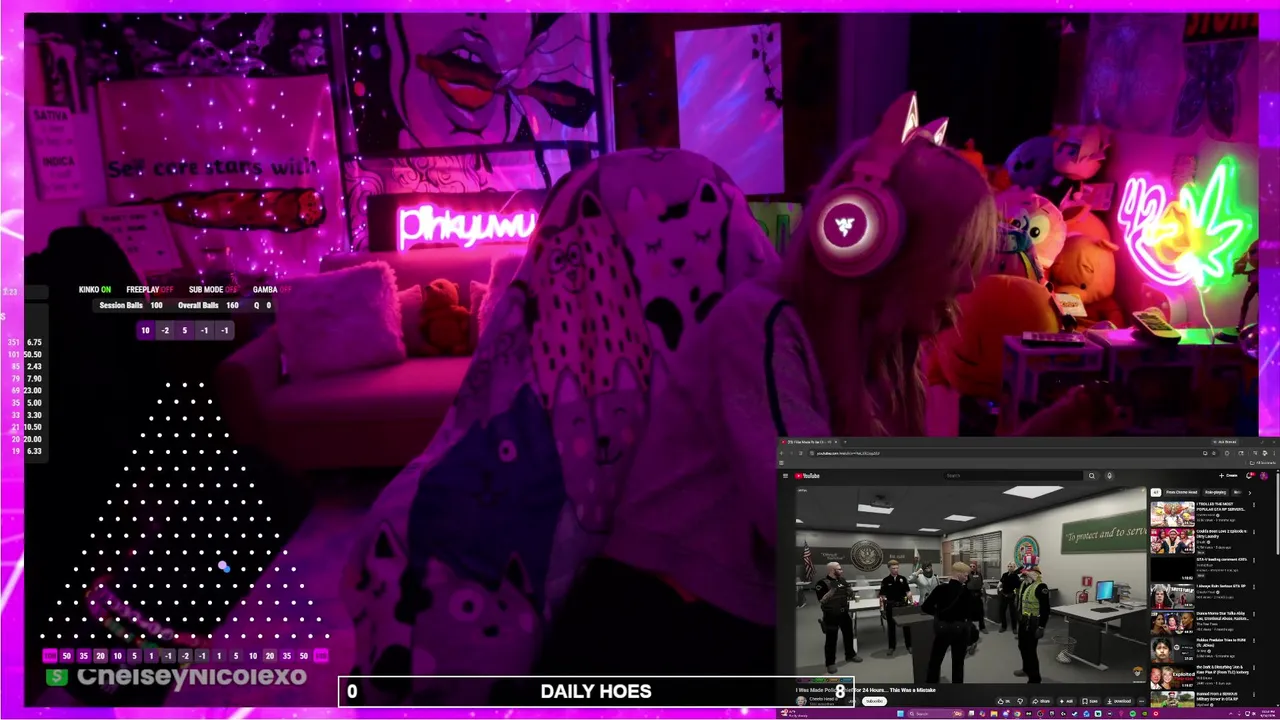Screen dimensions: 1280x720
Task: Click the Download button under video
Action: [x=1121, y=701]
